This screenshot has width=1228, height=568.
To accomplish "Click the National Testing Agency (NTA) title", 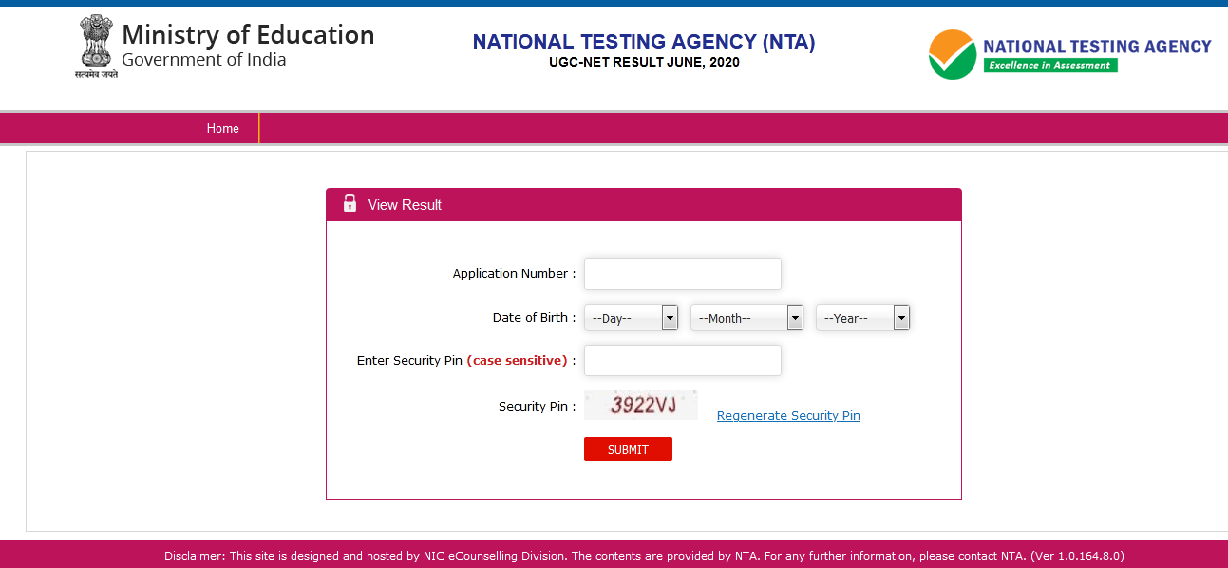I will [x=644, y=42].
